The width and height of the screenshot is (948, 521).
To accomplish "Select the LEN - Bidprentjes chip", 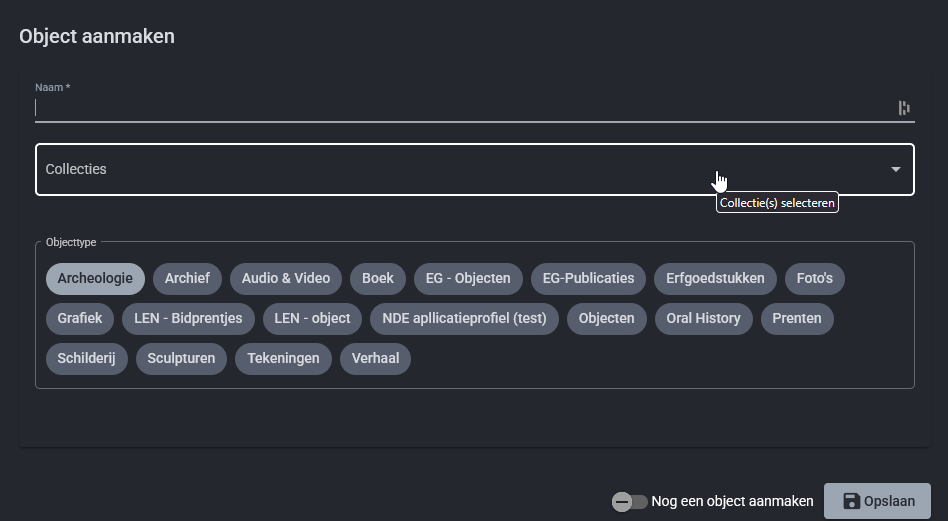I will pos(188,318).
